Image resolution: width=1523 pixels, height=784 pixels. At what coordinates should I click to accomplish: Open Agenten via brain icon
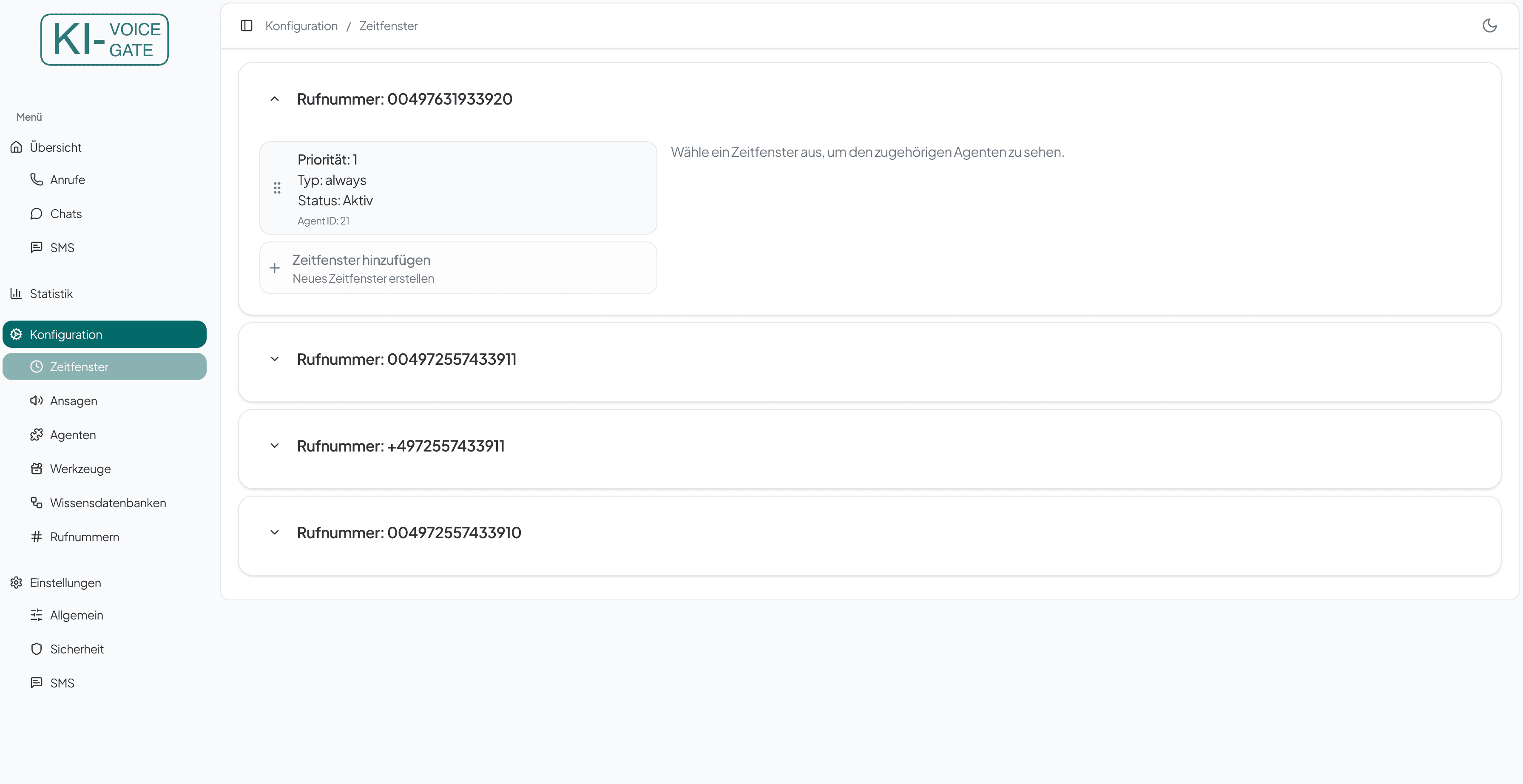tap(37, 435)
